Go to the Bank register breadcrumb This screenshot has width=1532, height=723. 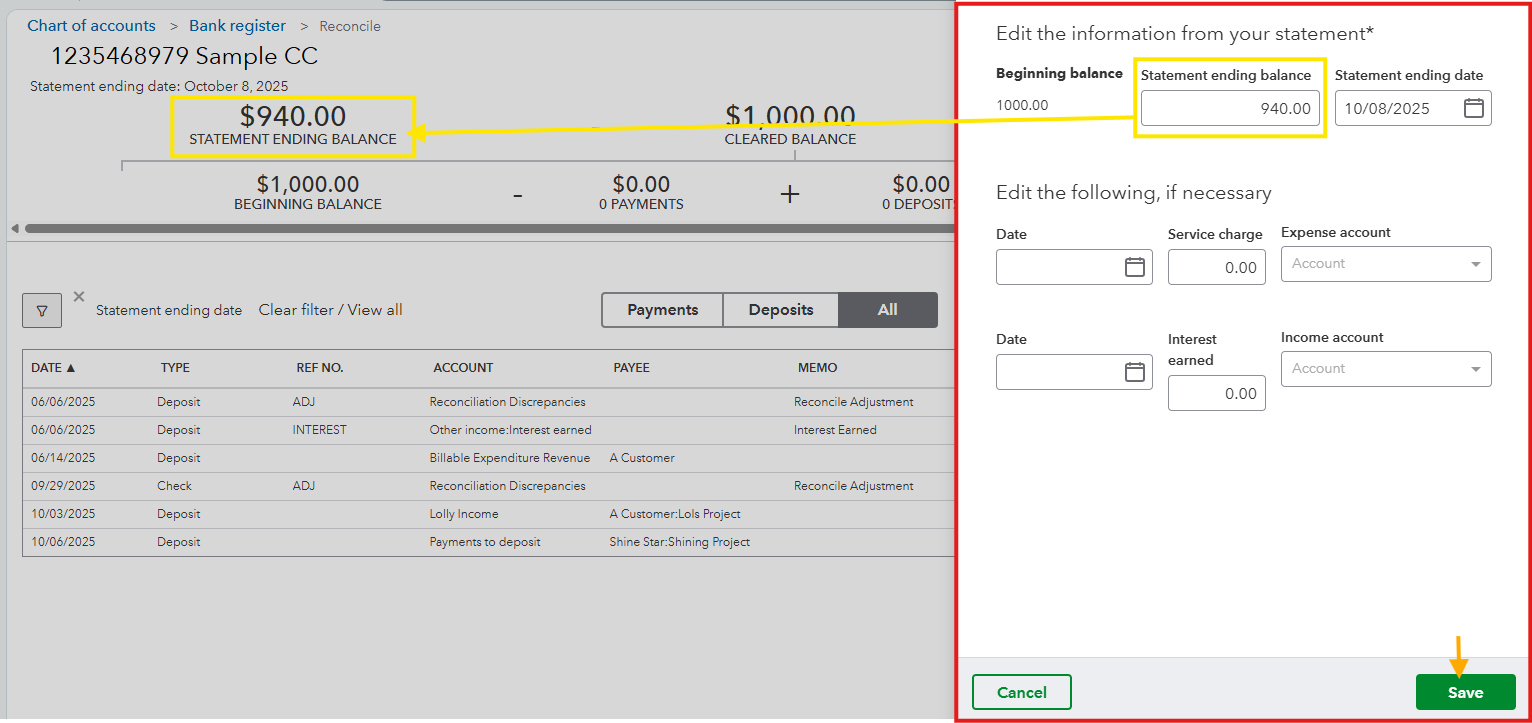coord(237,26)
